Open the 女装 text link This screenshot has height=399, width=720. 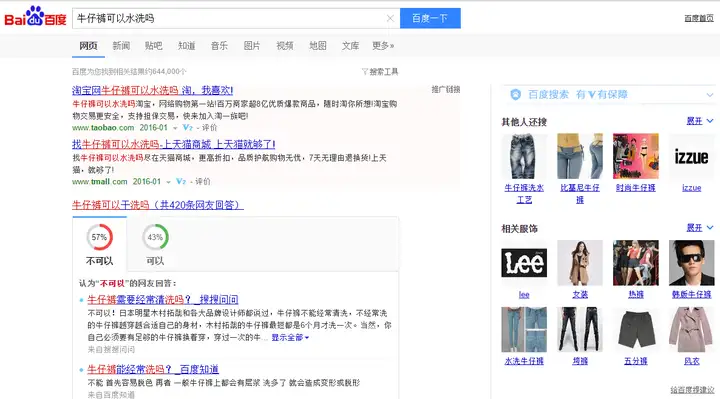tap(580, 295)
